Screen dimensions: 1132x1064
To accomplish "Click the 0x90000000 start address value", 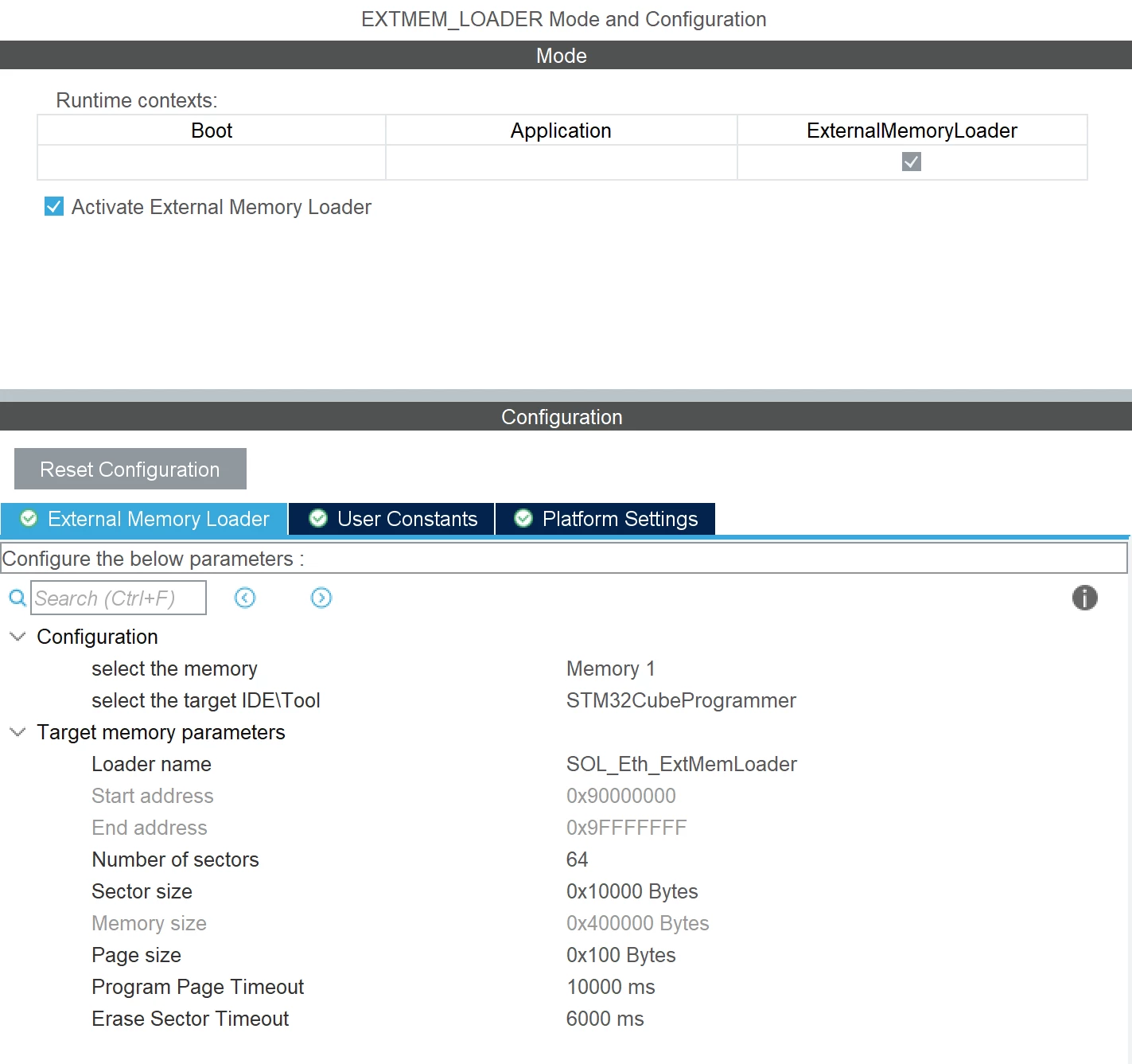I will tap(621, 796).
